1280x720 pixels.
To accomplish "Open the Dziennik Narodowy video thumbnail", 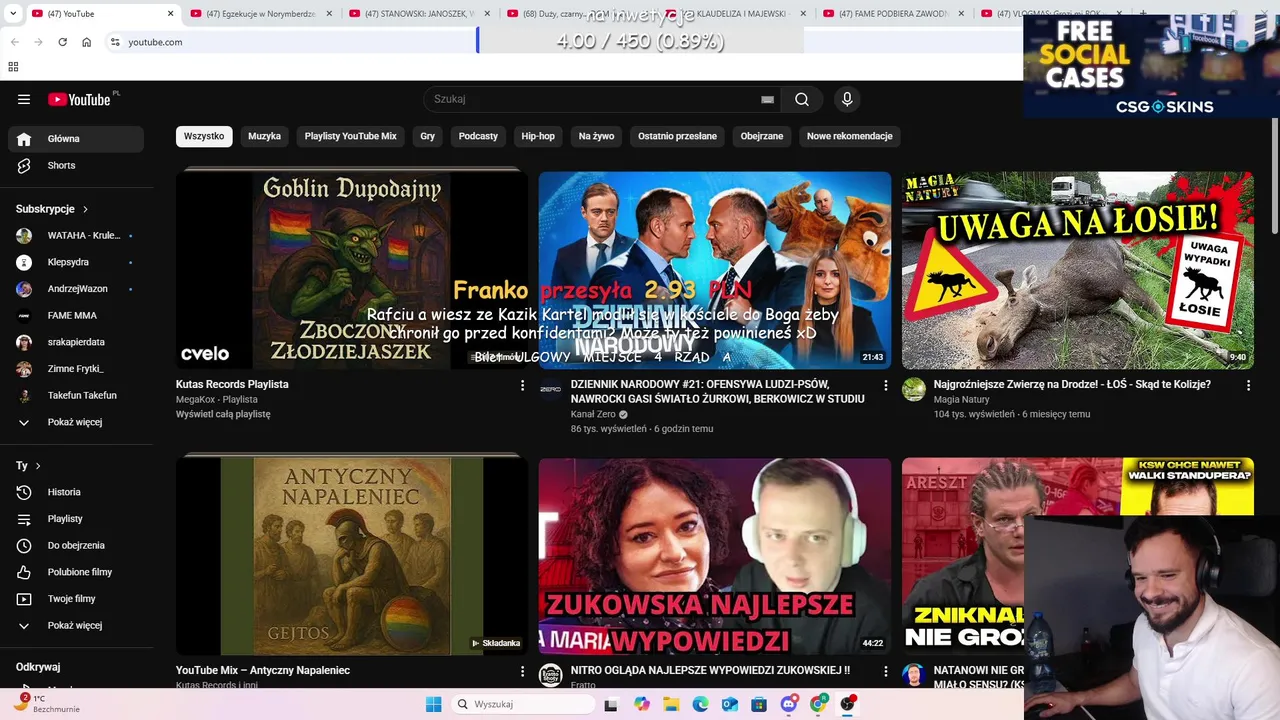I will tap(715, 270).
